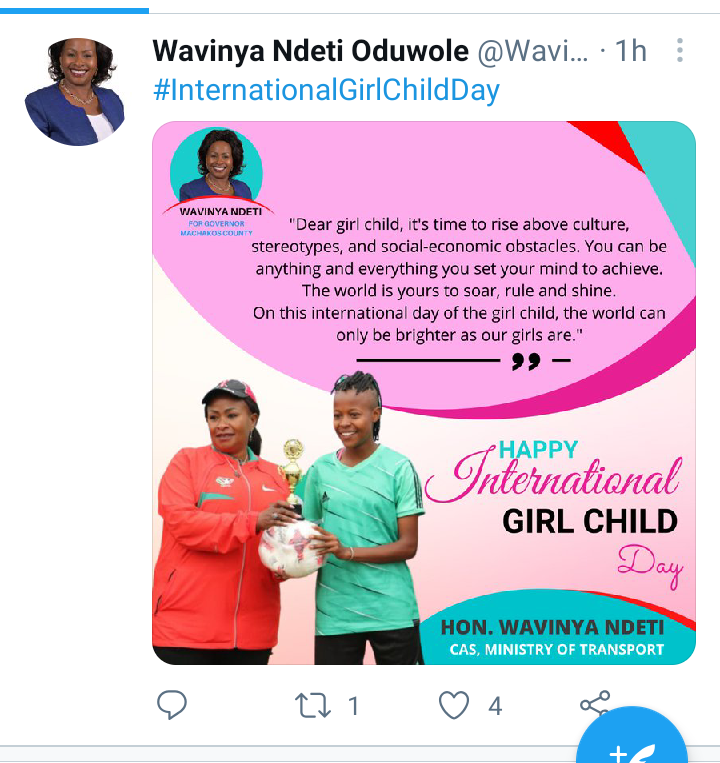This screenshot has width=720, height=763.
Task: Open the #InternationalGirlChildDay hashtag
Action: click(x=326, y=90)
